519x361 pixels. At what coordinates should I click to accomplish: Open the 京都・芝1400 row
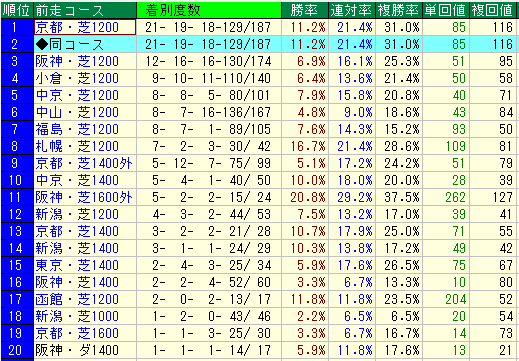258,231
